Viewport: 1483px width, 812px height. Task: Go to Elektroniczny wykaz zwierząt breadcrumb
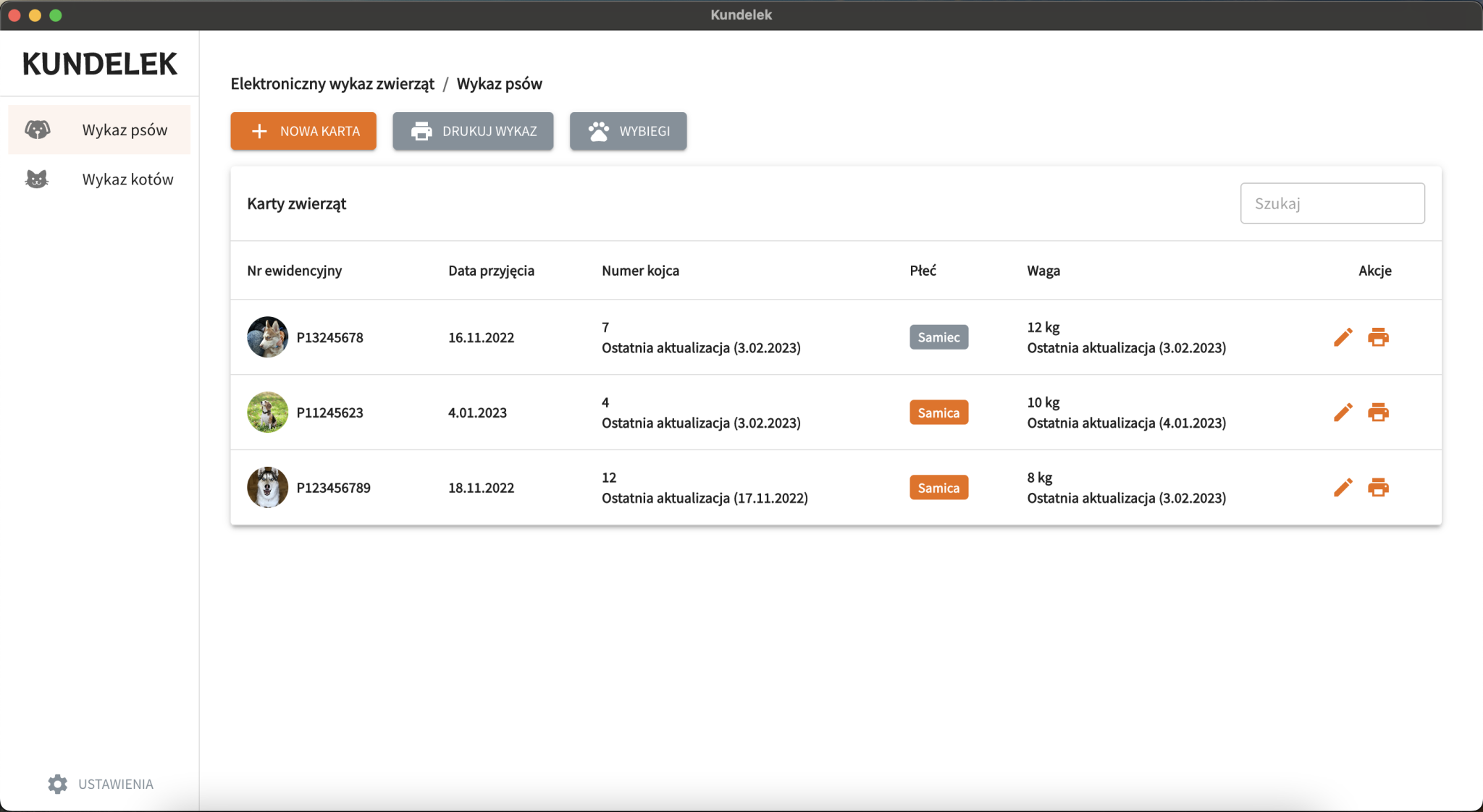coord(332,84)
